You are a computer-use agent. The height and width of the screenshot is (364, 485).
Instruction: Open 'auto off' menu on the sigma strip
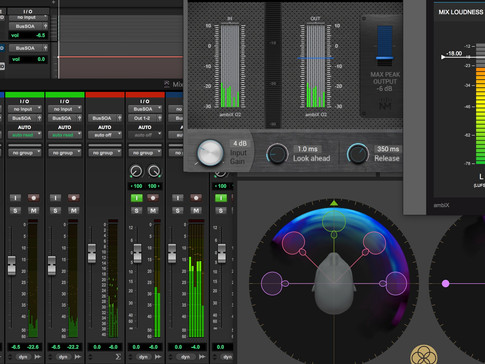pos(105,135)
